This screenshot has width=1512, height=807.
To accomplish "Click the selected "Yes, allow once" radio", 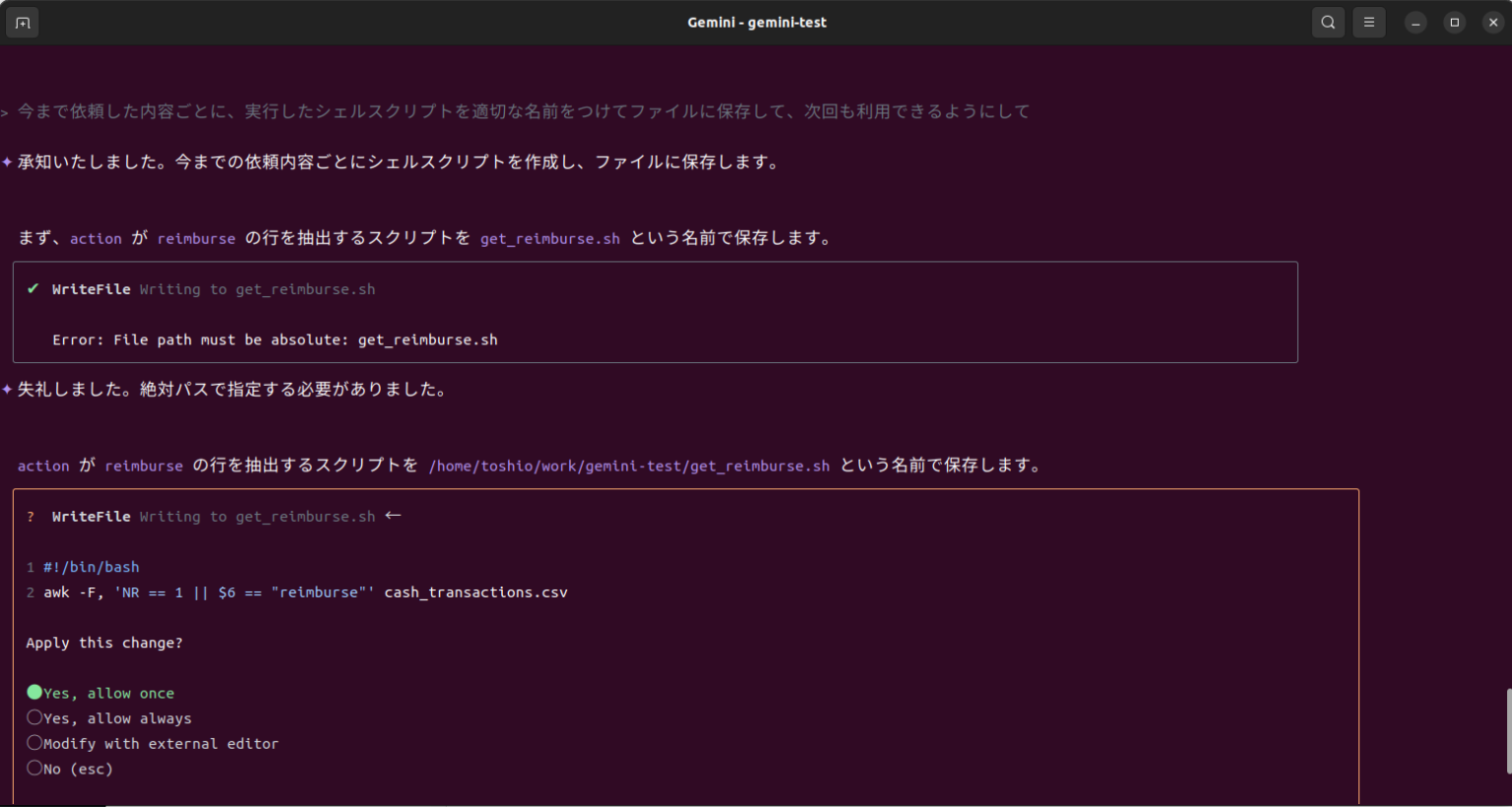I will pos(34,692).
